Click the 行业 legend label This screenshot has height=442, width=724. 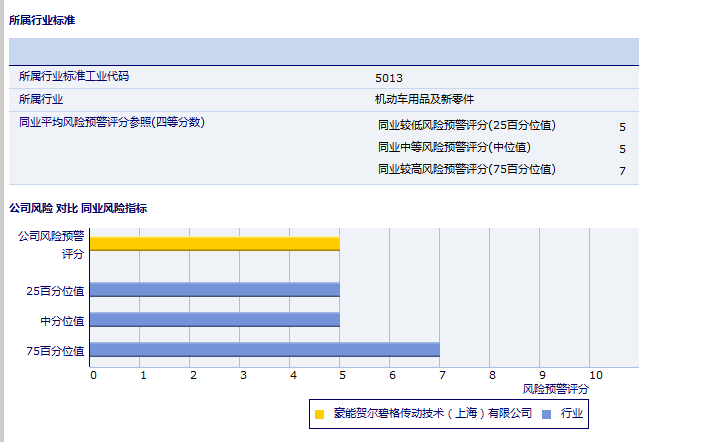click(x=572, y=413)
